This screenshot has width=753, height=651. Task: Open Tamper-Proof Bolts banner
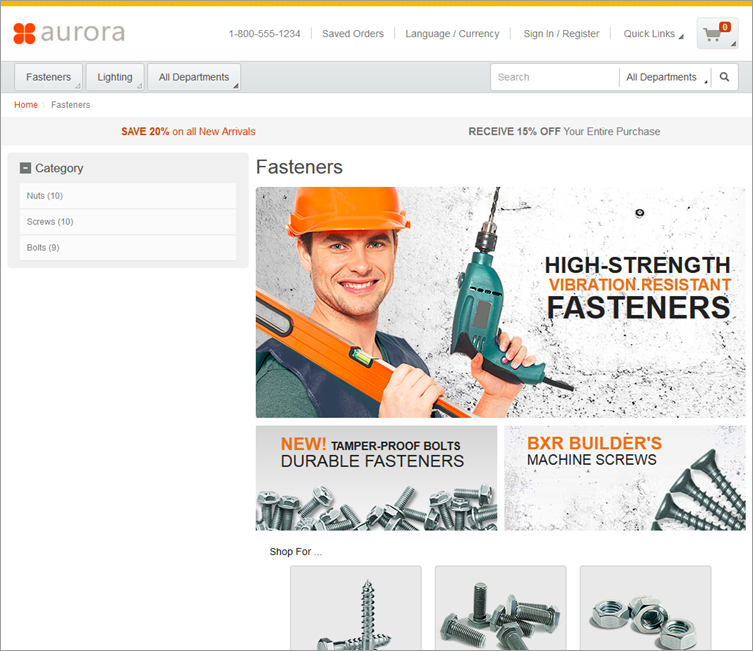[x=376, y=478]
